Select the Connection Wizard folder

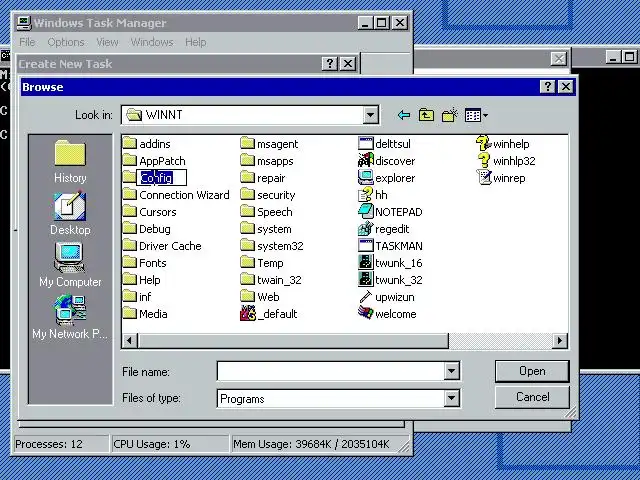176,195
